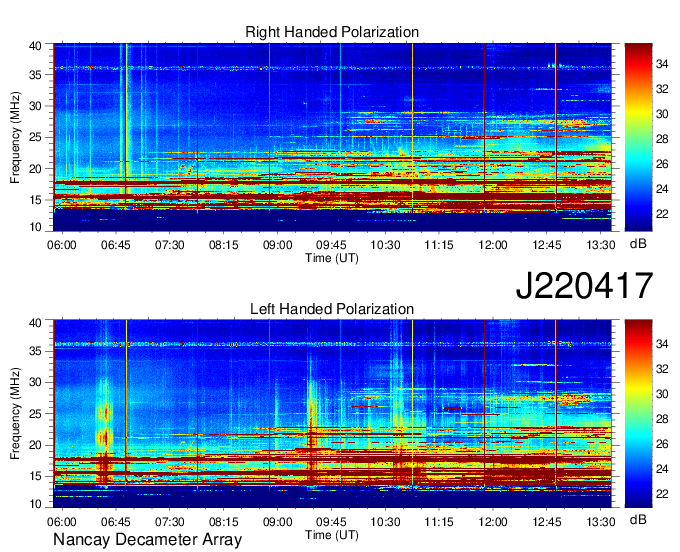The image size is (680, 552).
Task: Click the "09:00" tick on Right Handed time axis
Action: click(278, 245)
